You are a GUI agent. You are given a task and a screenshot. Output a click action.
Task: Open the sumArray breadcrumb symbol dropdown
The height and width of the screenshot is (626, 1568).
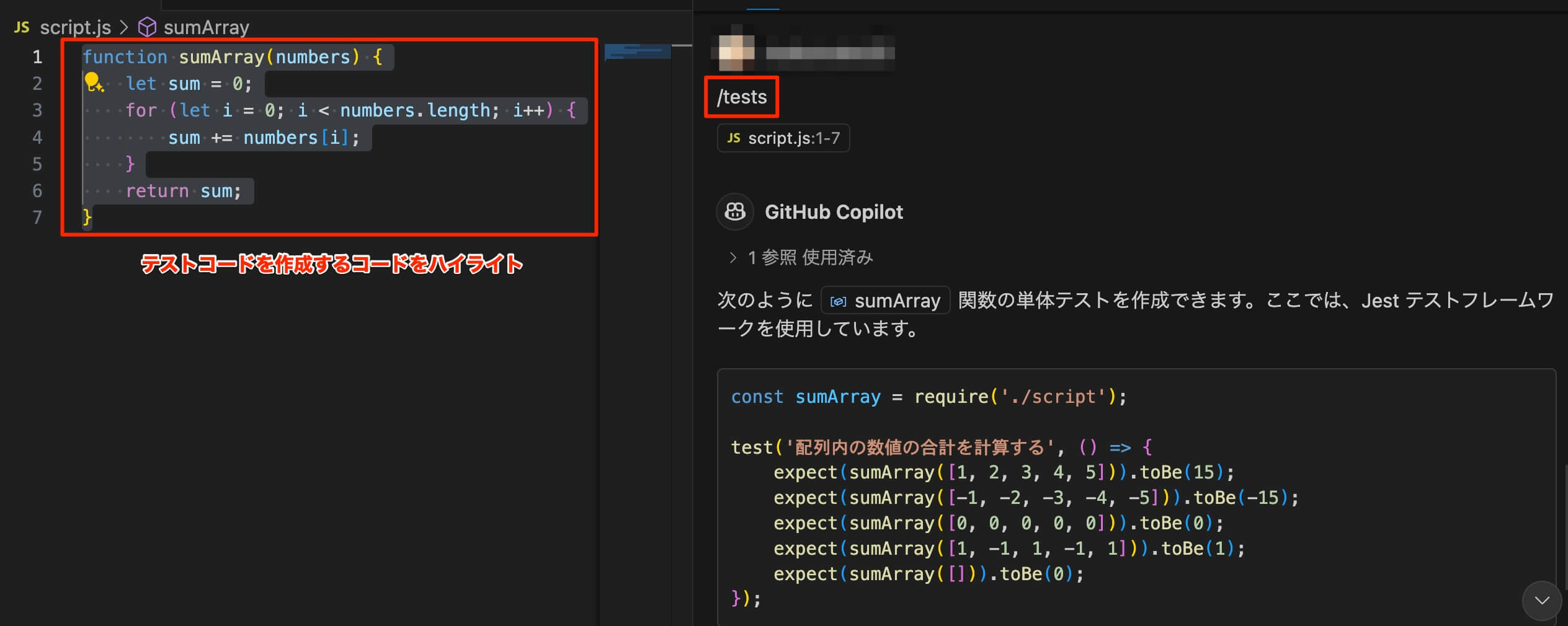206,27
